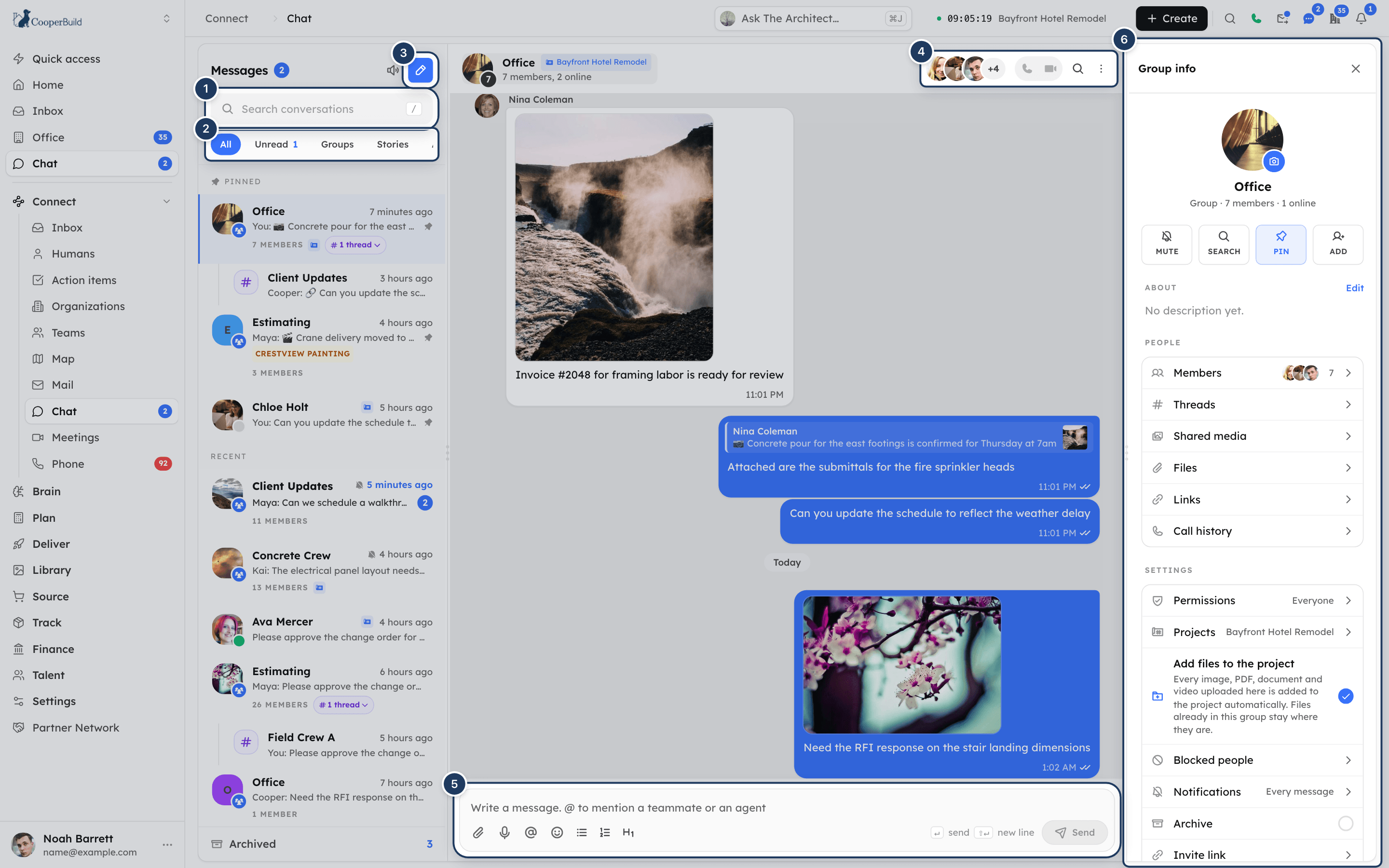Screen dimensions: 1389x868
Task: Click Edit link next to About
Action: (x=1355, y=288)
